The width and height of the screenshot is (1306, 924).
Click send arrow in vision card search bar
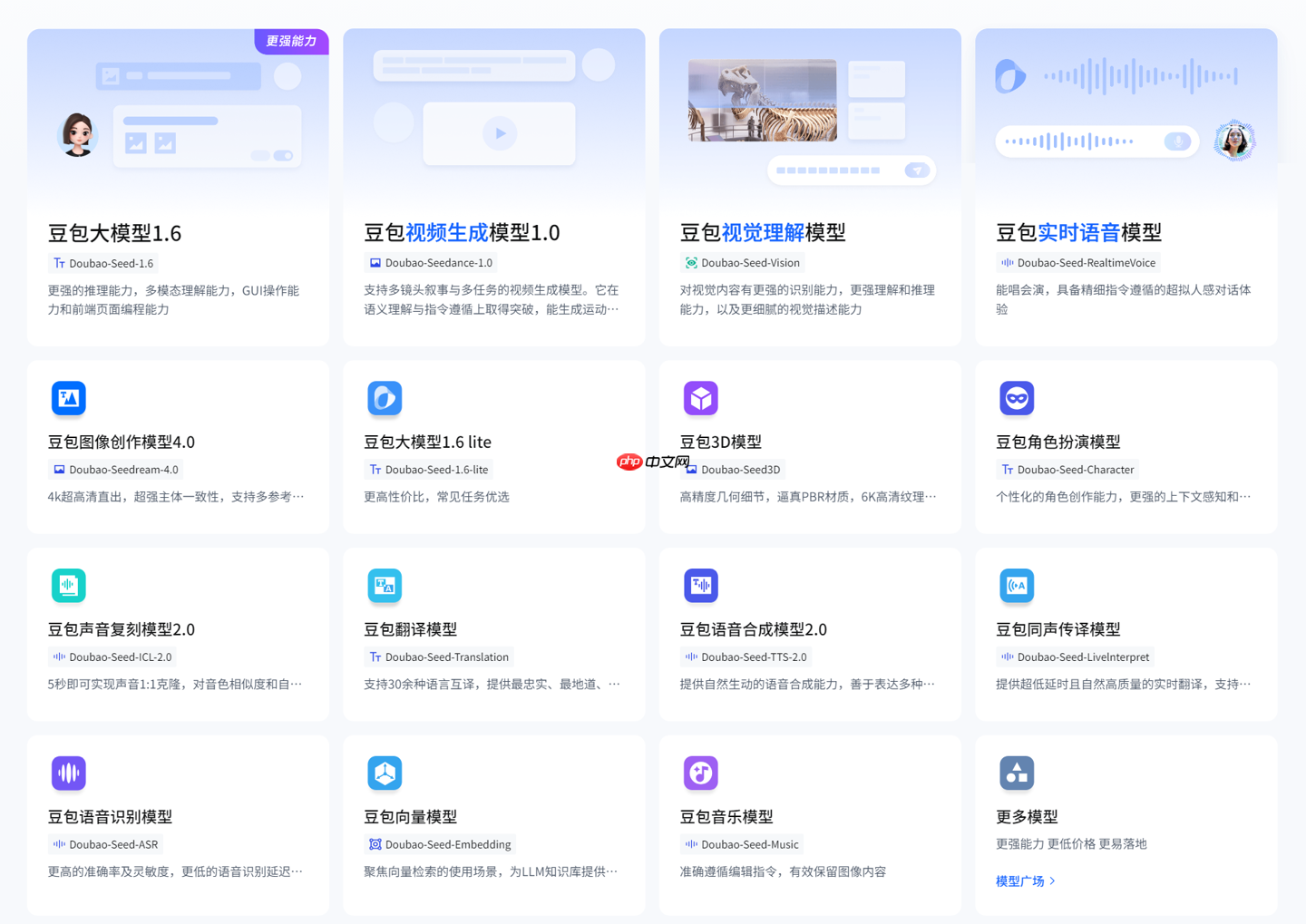[x=916, y=170]
